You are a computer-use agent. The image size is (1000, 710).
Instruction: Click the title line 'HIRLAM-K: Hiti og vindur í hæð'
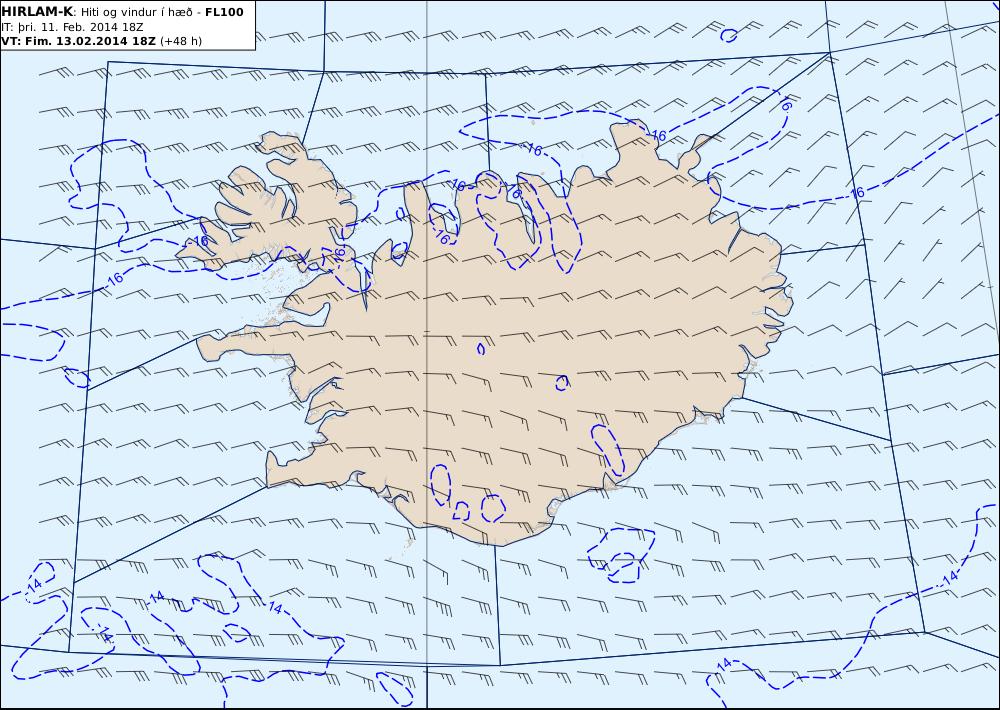99,12
